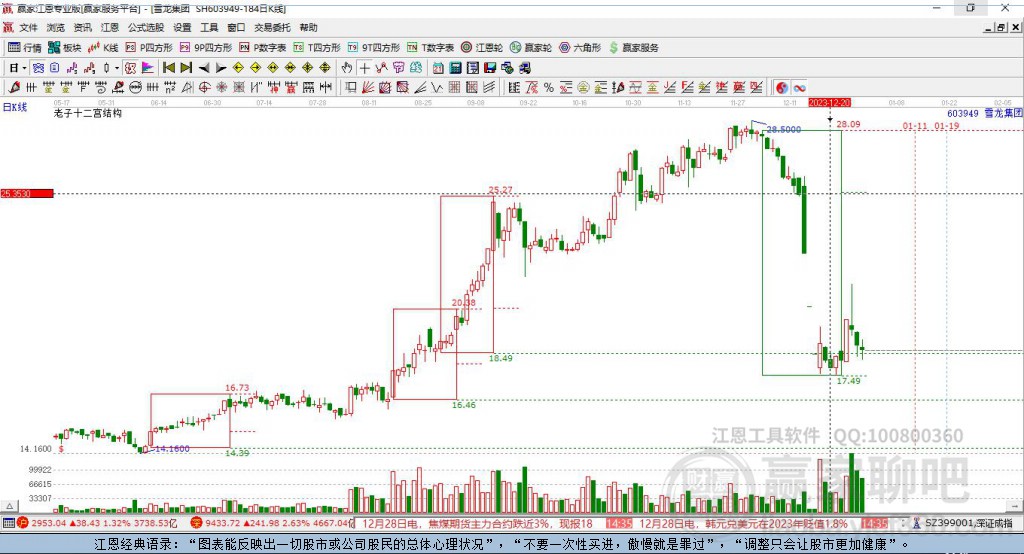
Task: Open the 公式选股 menu
Action: click(x=146, y=27)
